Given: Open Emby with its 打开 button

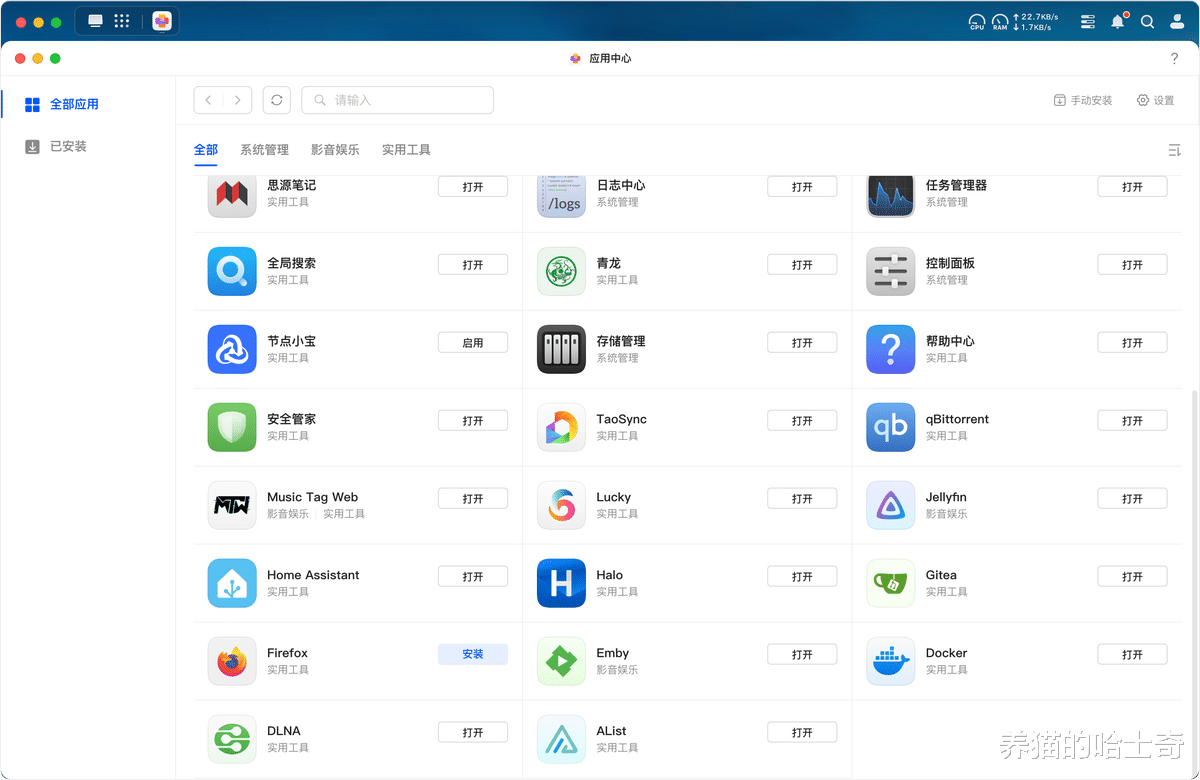Looking at the screenshot, I should coord(802,654).
